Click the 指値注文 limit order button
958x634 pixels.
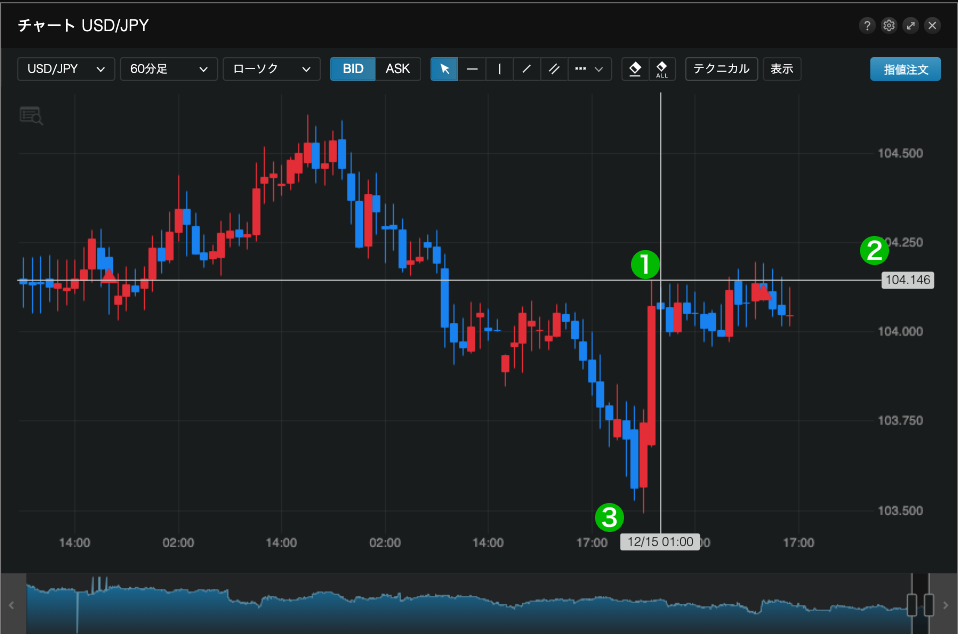click(x=905, y=69)
